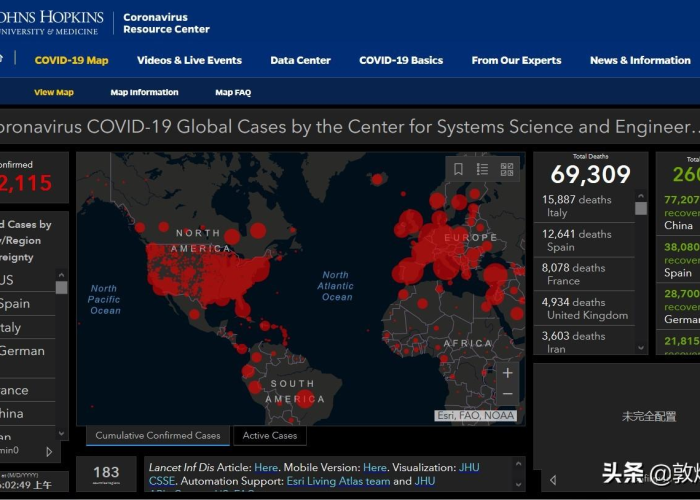Show the map legend list icon
Image resolution: width=700 pixels, height=500 pixels.
[482, 169]
